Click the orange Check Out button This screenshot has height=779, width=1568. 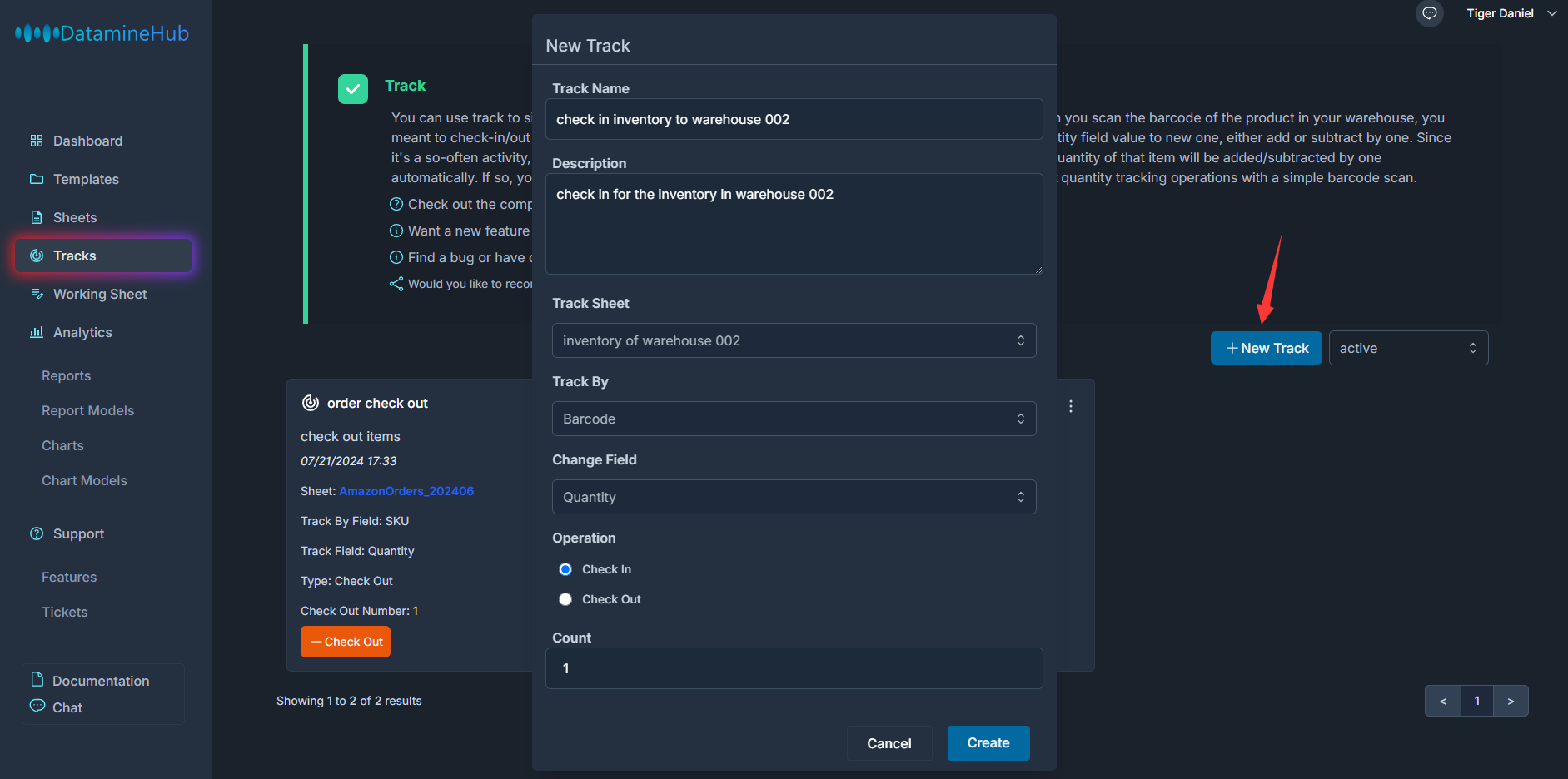click(346, 642)
